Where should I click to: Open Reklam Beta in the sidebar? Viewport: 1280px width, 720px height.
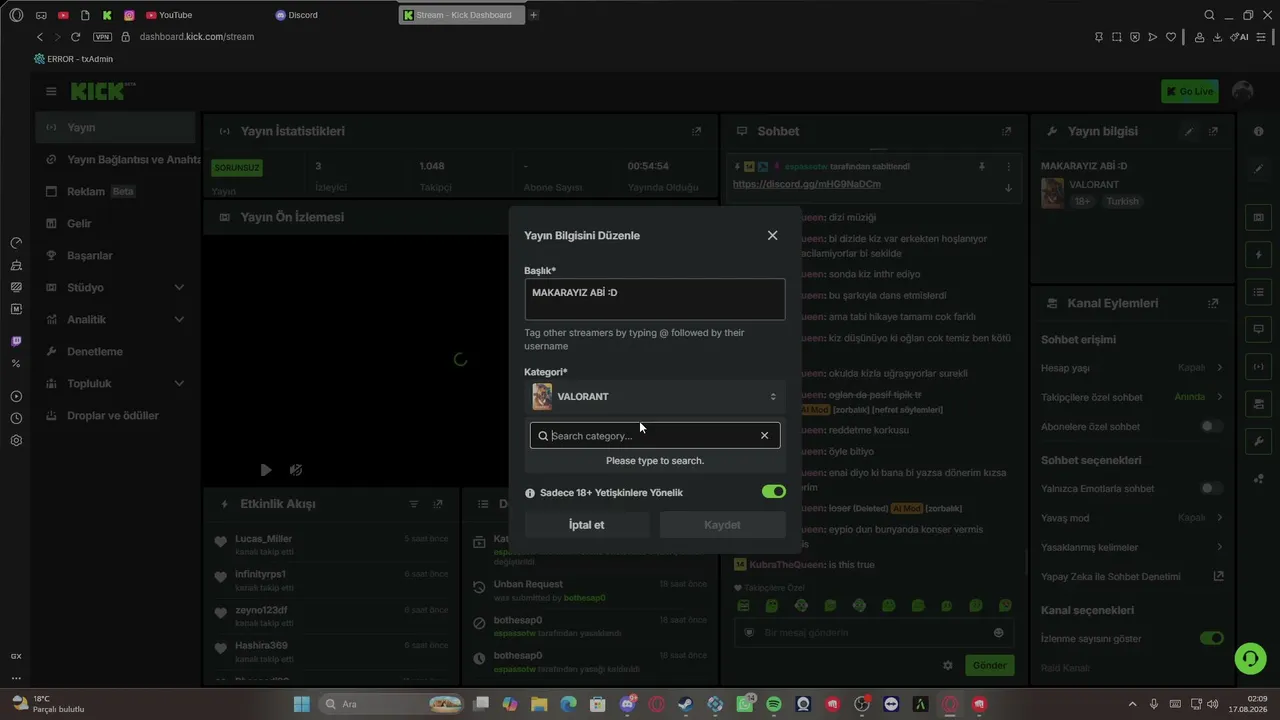[116, 192]
